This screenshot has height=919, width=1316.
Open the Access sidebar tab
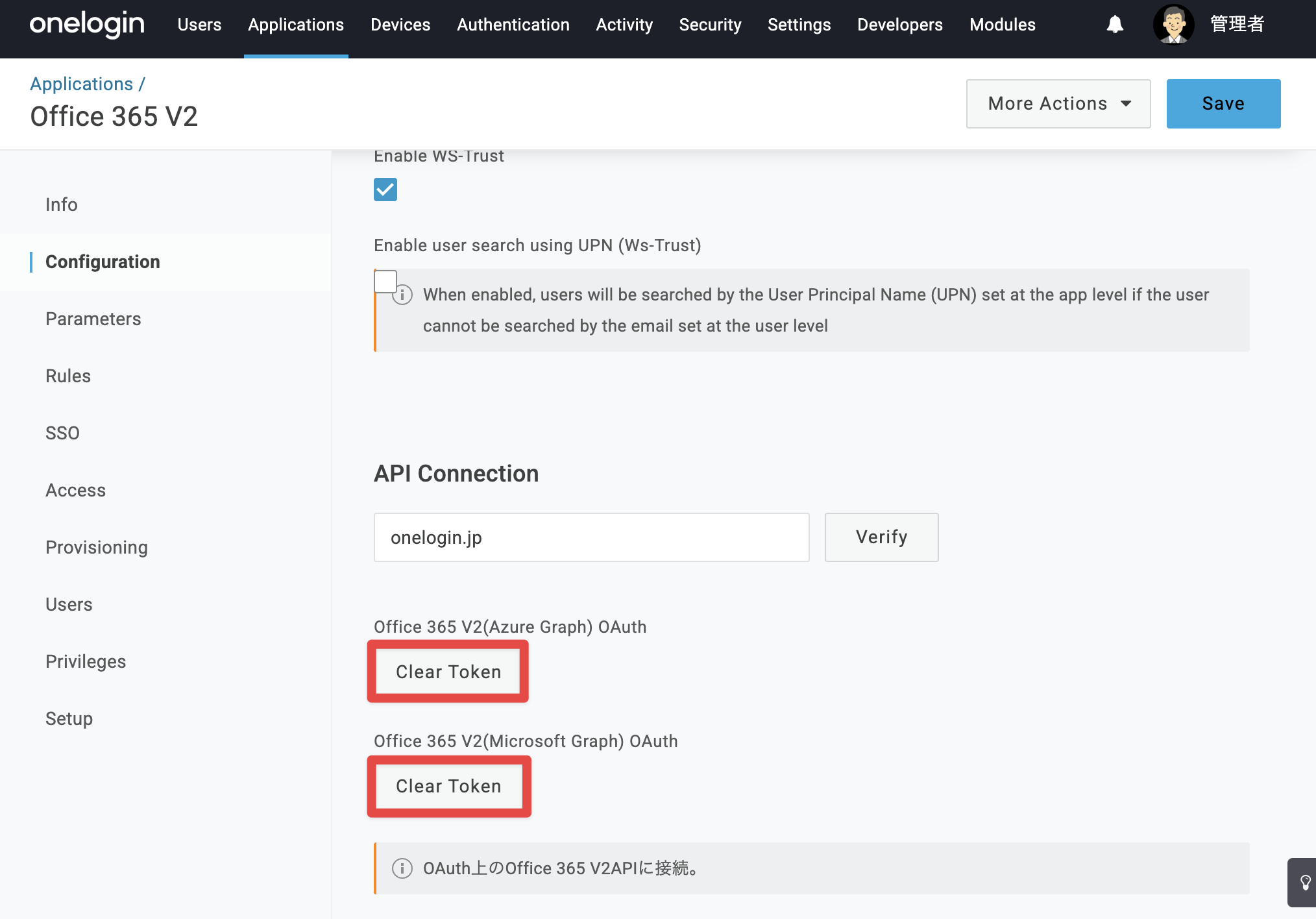click(x=75, y=491)
